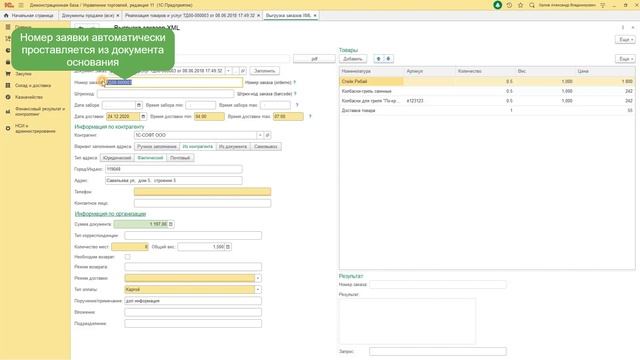Click the Финансовый результат chart sidebar icon
Screen dimensions: 640x360
tap(8, 111)
